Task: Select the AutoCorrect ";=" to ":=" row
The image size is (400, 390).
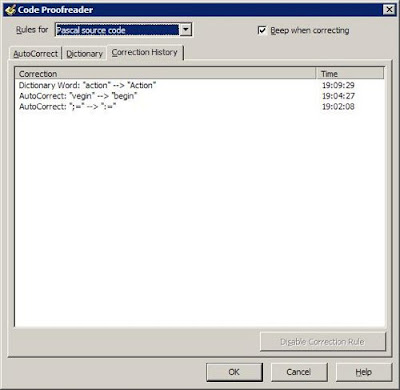Action: (200, 107)
